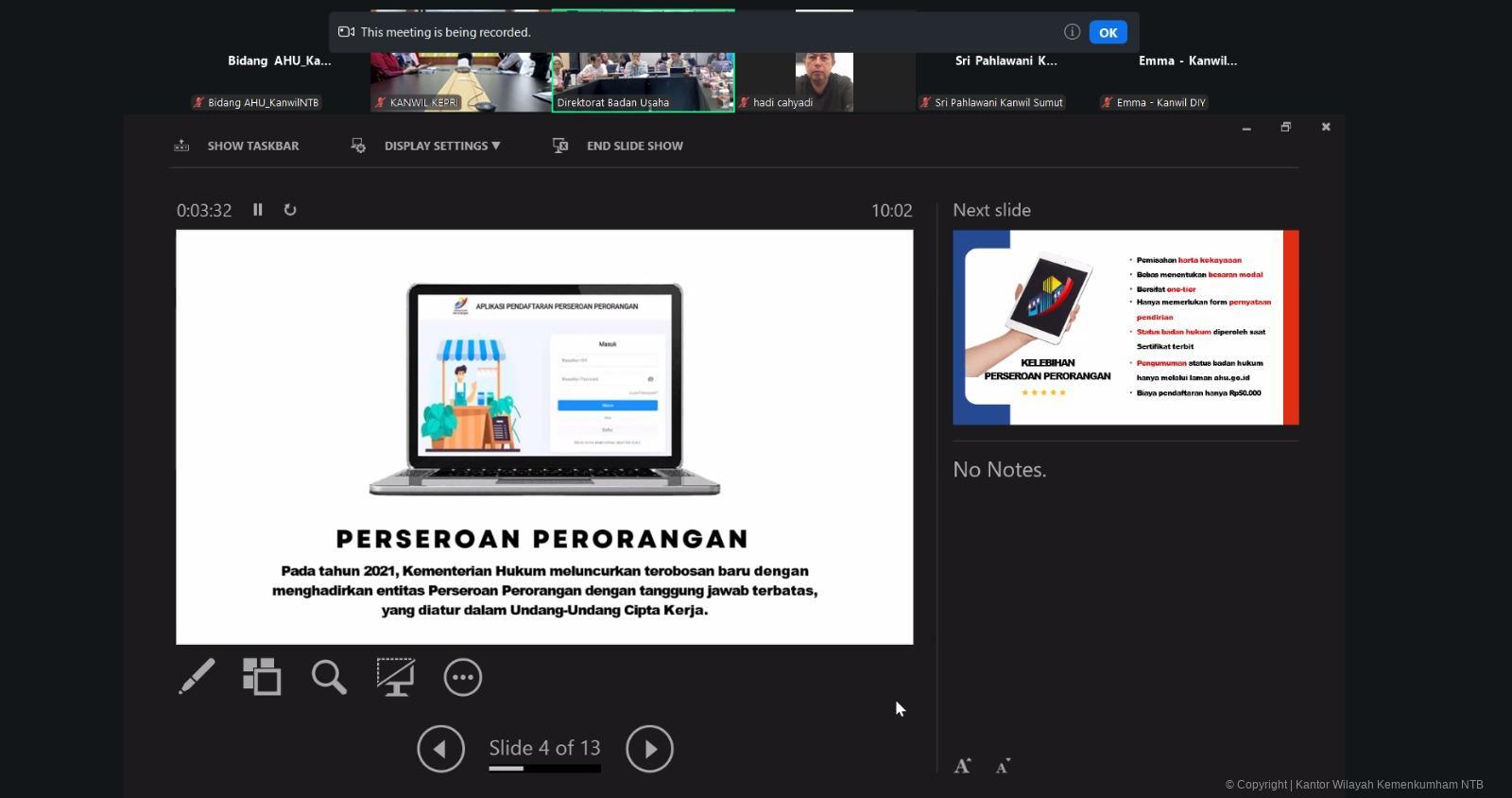
Task: Open more slide show options menu
Action: [x=462, y=677]
